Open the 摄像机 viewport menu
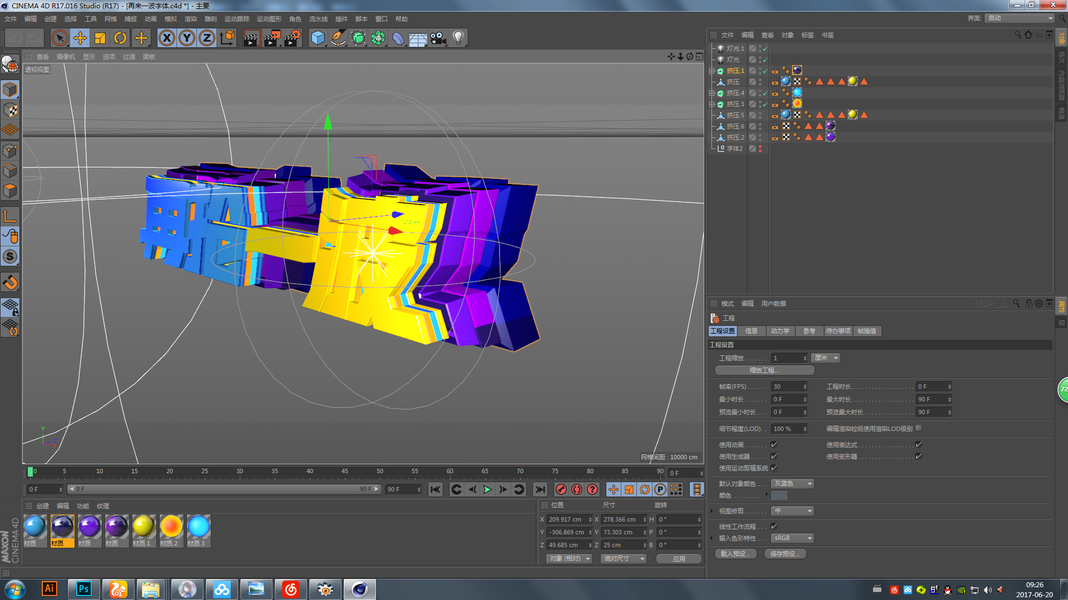This screenshot has height=600, width=1068. pyautogui.click(x=66, y=57)
